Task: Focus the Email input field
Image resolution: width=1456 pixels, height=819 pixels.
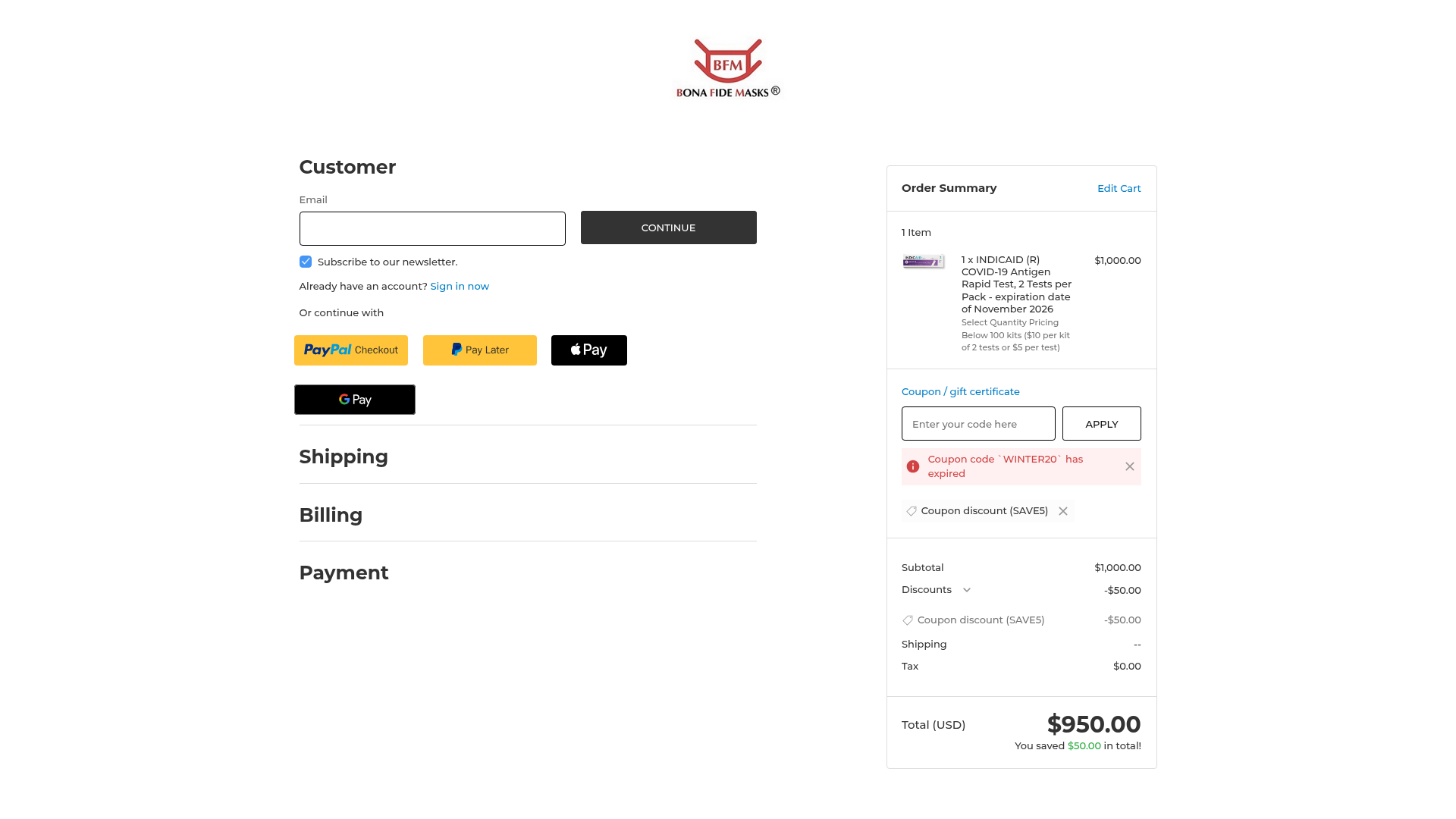Action: pyautogui.click(x=432, y=228)
